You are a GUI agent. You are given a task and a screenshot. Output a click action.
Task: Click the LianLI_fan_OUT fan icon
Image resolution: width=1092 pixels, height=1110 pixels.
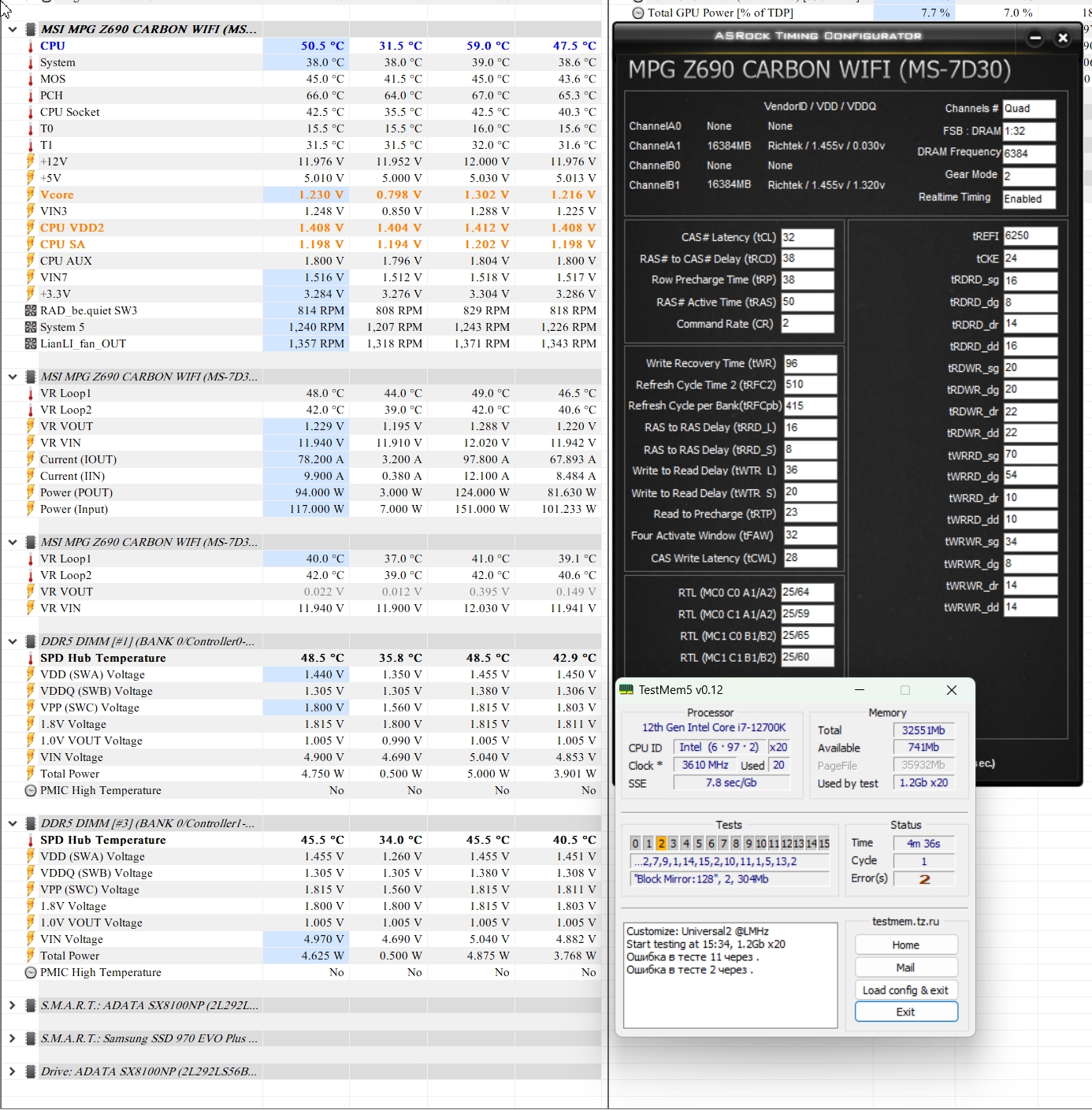tap(31, 343)
